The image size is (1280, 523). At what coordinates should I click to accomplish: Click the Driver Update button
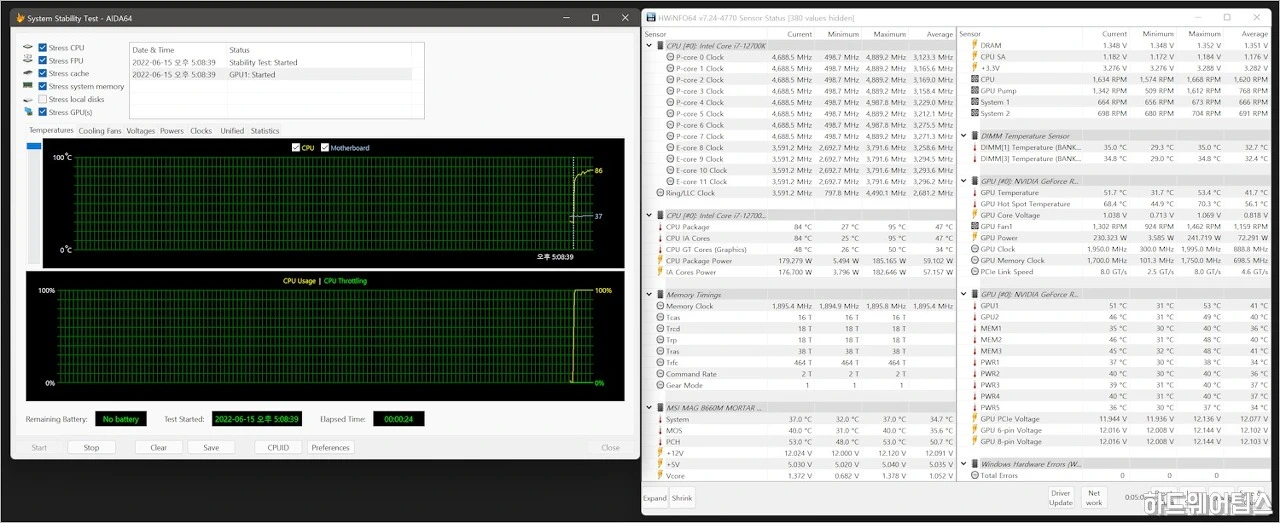click(1061, 497)
